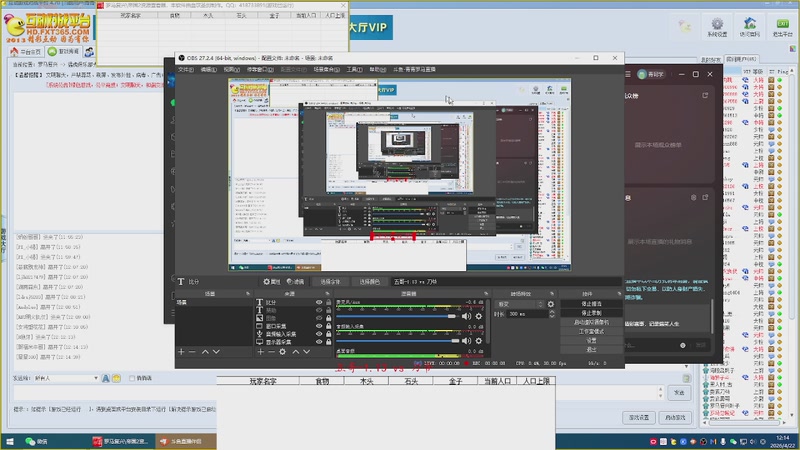Screen dimensions: 800x450
Task: Open 属性 properties gear in OBS source toolbar
Action: pos(272,282)
